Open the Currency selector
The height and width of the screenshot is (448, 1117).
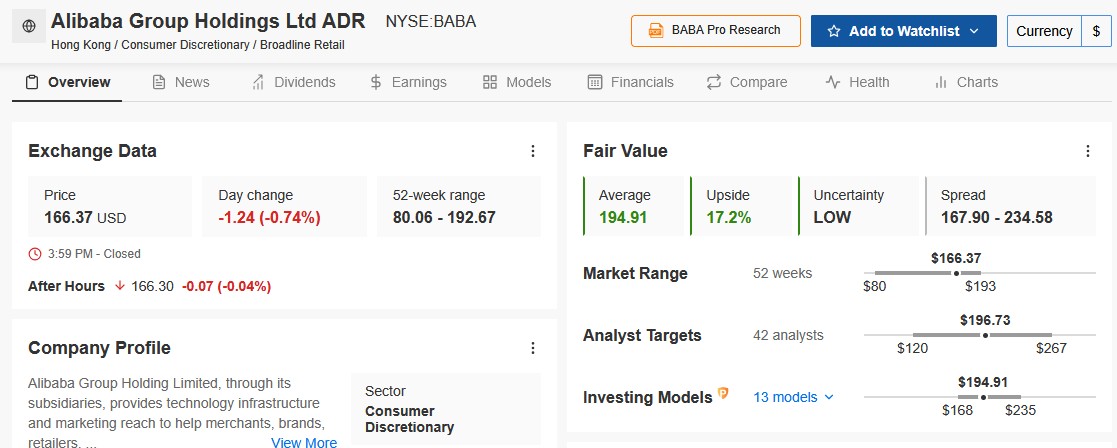(1044, 31)
